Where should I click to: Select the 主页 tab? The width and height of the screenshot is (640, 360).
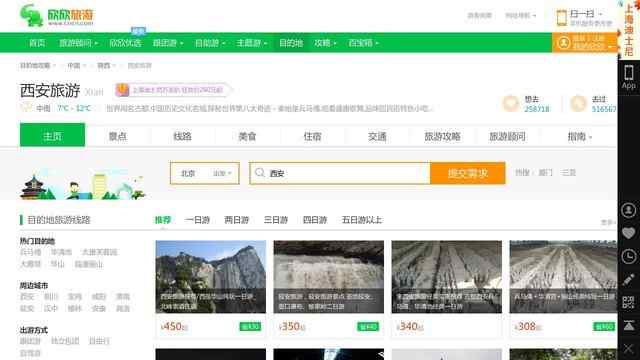(52, 135)
